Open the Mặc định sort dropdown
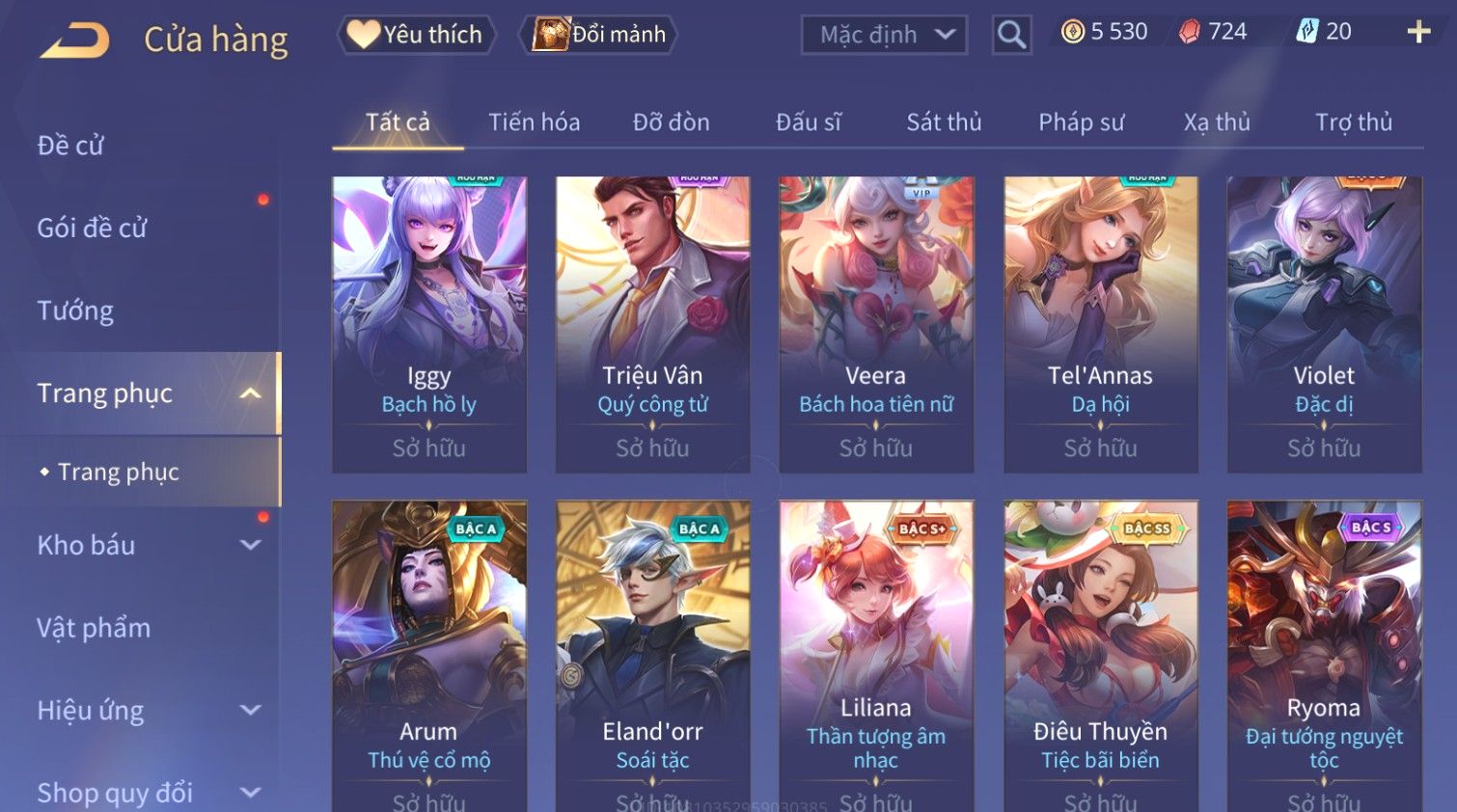Screen dimensions: 1457x812 click(884, 36)
